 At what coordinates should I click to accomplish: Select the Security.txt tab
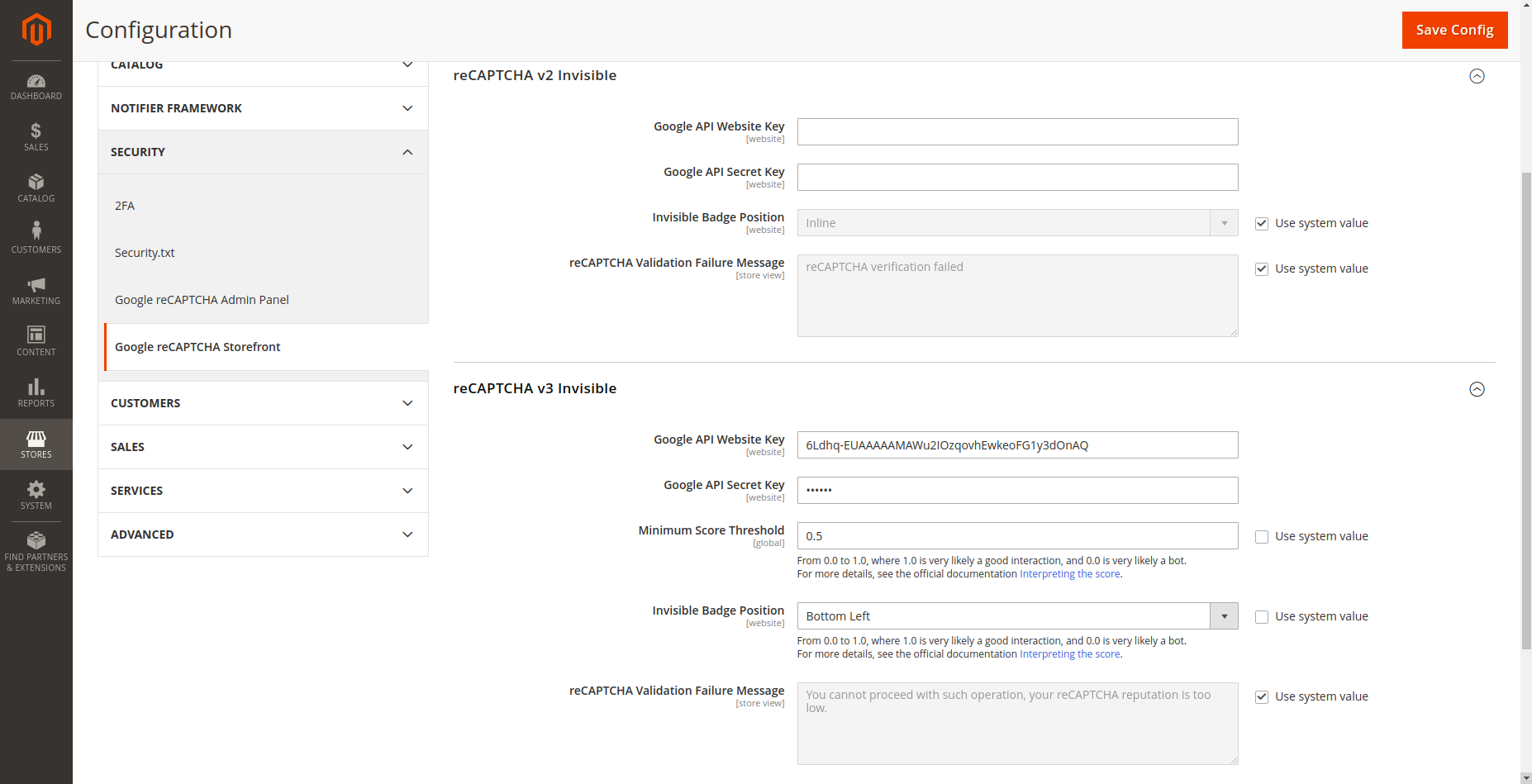coord(264,253)
